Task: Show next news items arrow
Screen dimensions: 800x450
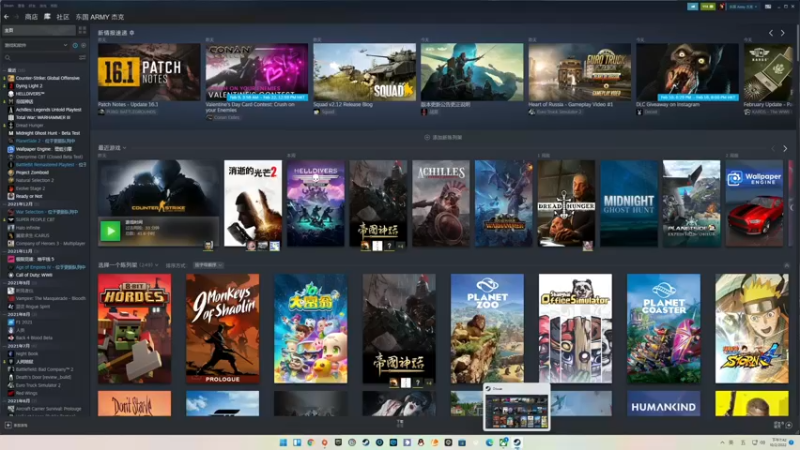Action: pyautogui.click(x=783, y=33)
